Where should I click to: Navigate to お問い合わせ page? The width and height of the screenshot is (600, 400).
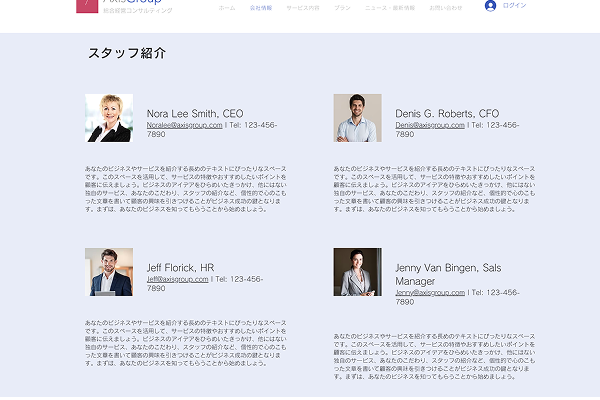point(446,7)
